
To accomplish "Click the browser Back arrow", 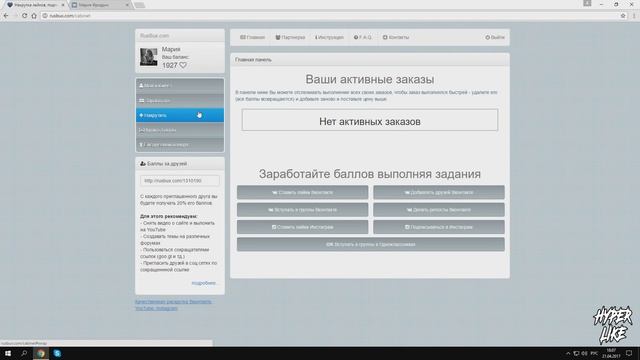I will tap(6, 16).
